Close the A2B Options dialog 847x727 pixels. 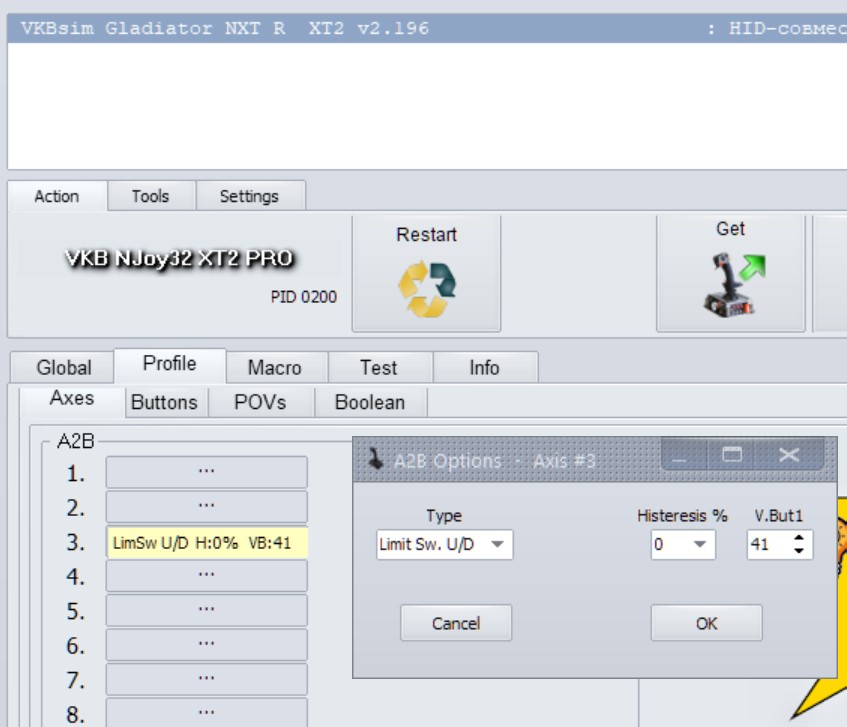point(789,455)
